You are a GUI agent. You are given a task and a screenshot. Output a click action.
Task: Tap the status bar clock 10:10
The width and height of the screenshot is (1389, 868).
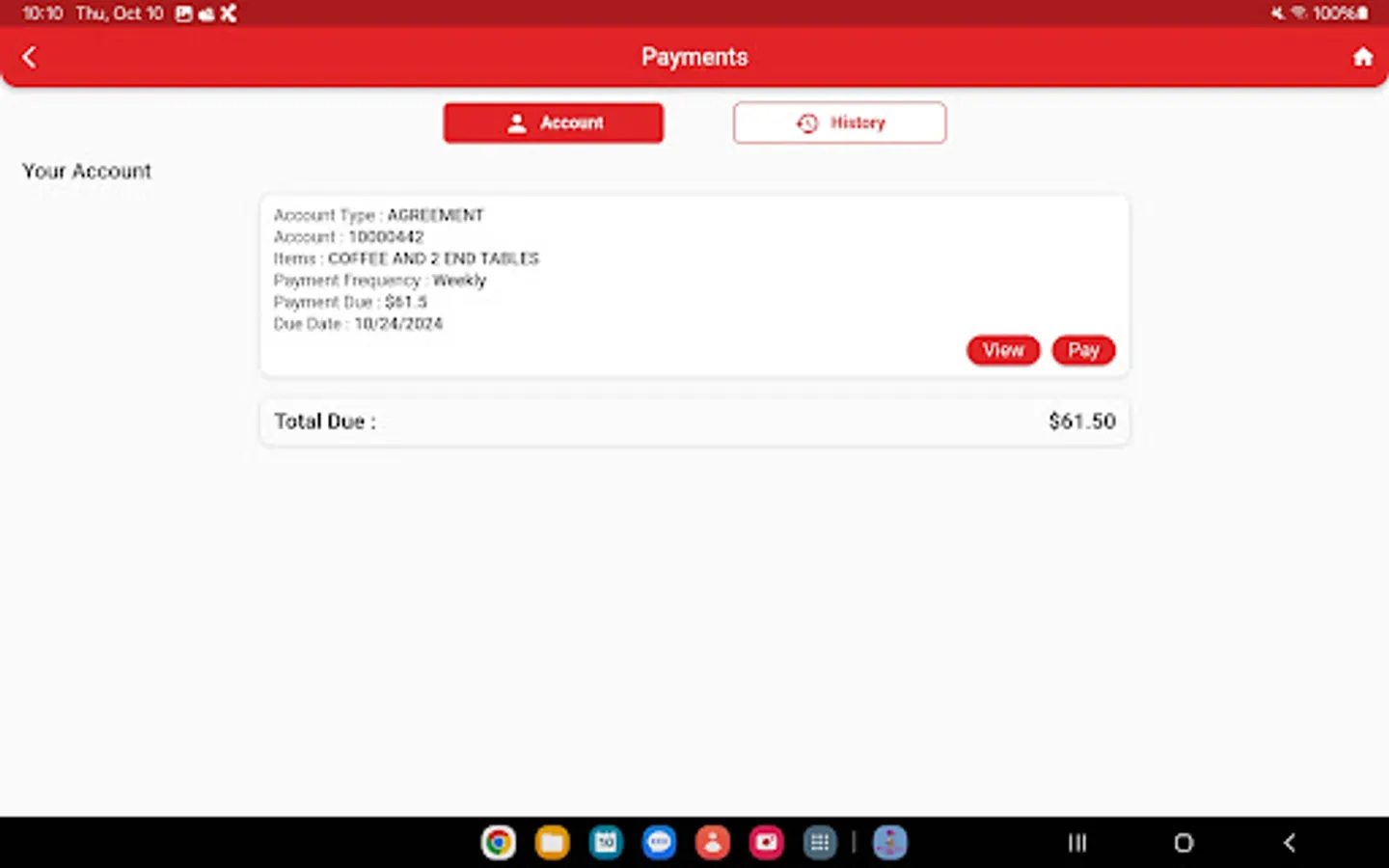(42, 14)
